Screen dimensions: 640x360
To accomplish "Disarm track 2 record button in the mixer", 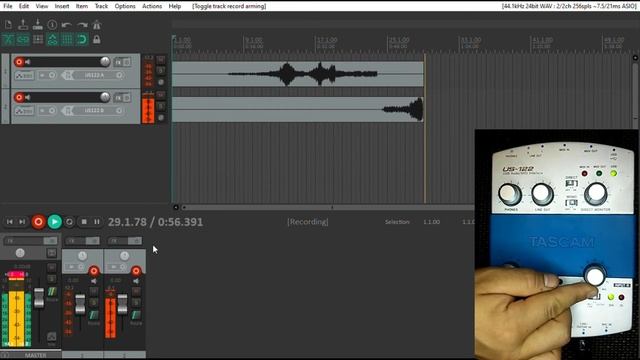I will click(136, 271).
